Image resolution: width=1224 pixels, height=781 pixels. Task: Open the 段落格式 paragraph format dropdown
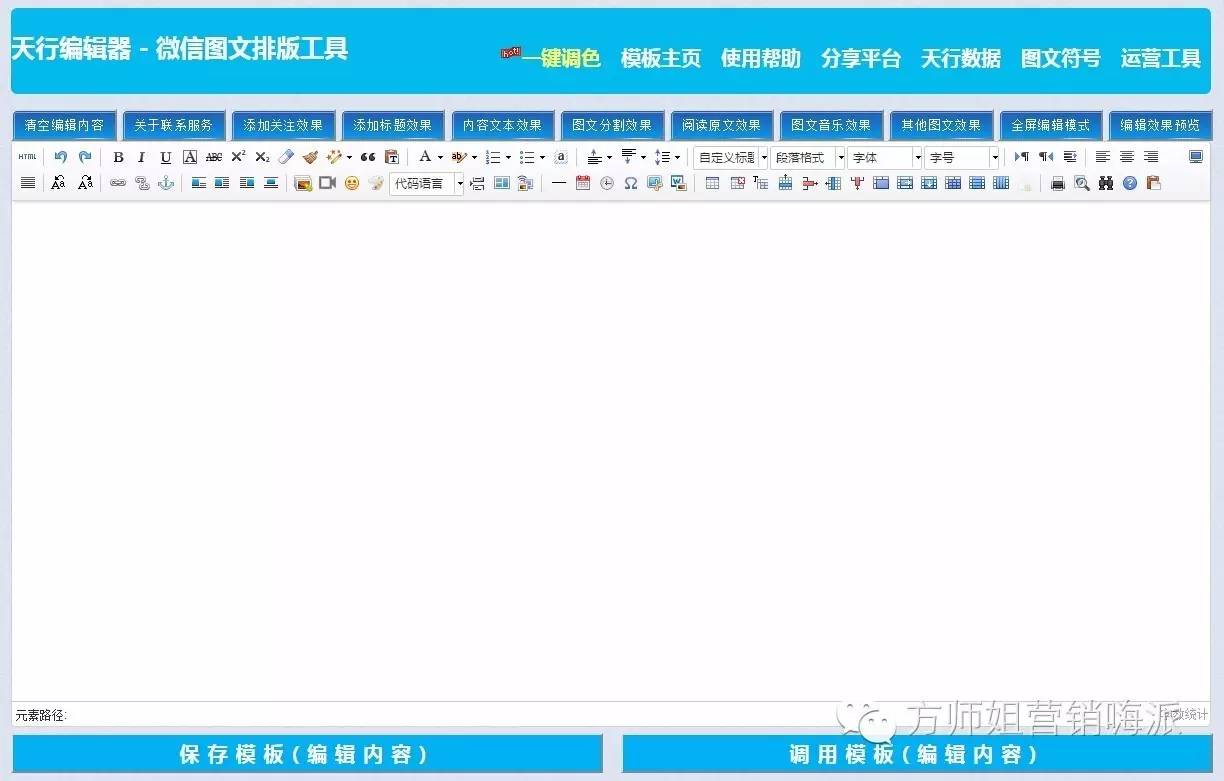(x=808, y=157)
